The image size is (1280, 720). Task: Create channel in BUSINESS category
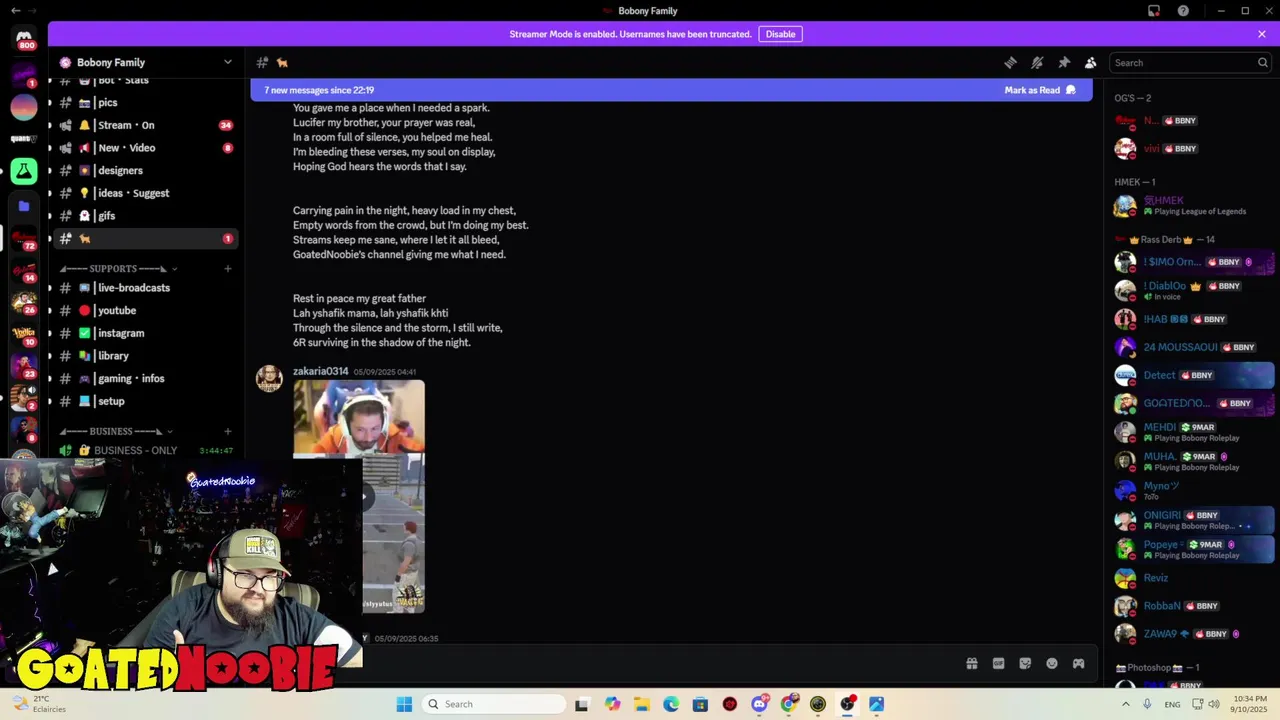pyautogui.click(x=228, y=431)
